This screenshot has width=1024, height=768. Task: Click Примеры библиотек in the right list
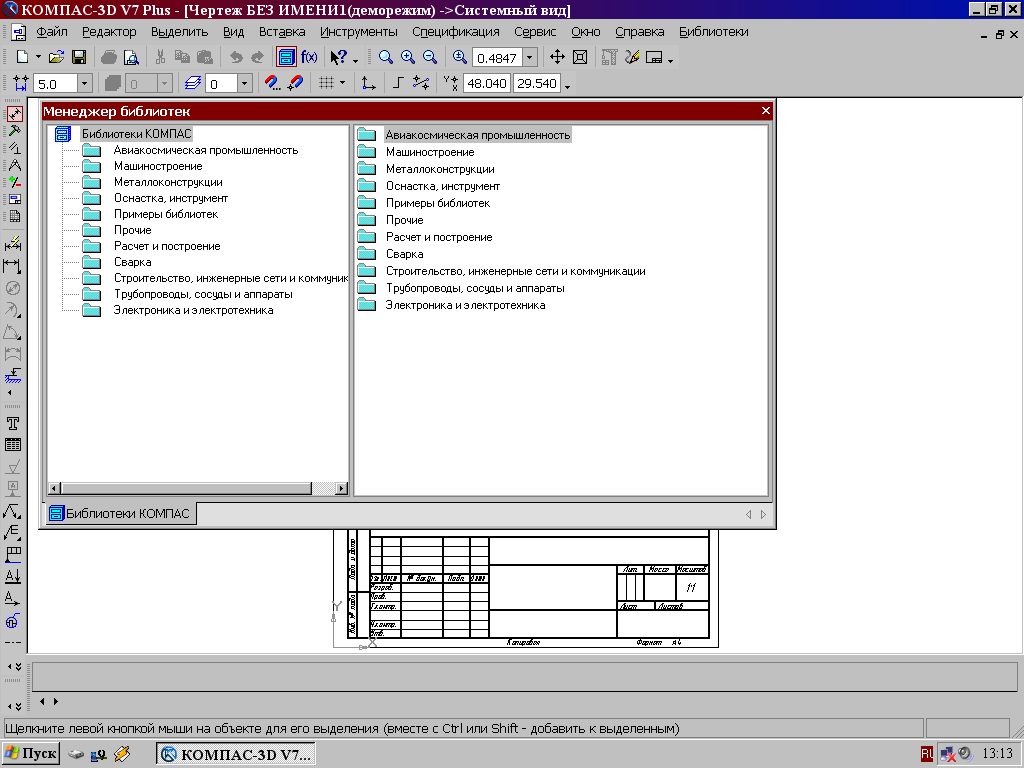tap(438, 203)
